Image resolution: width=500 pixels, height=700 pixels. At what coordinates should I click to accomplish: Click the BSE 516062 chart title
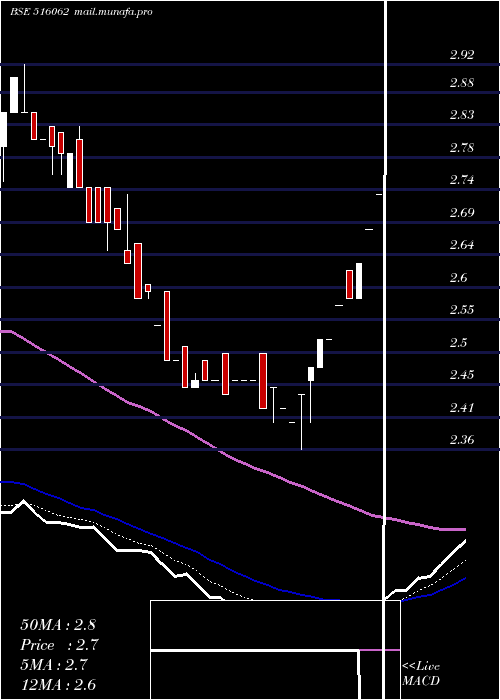click(40, 12)
